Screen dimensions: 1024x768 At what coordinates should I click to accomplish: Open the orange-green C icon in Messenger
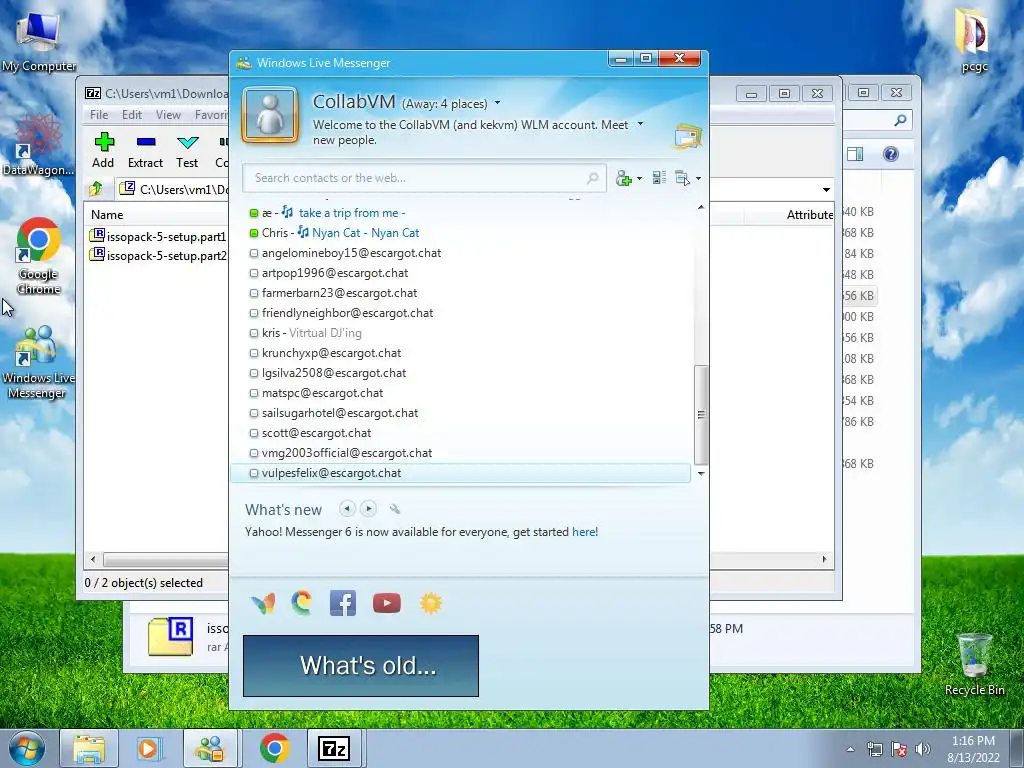coord(302,603)
